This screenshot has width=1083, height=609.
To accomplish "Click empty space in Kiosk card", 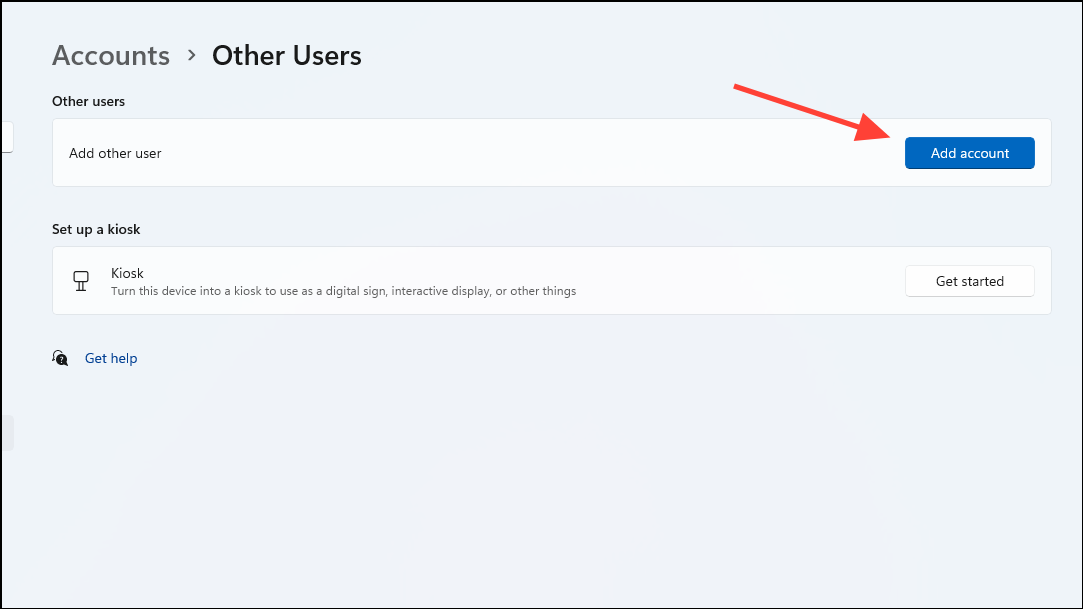I will click(x=740, y=281).
